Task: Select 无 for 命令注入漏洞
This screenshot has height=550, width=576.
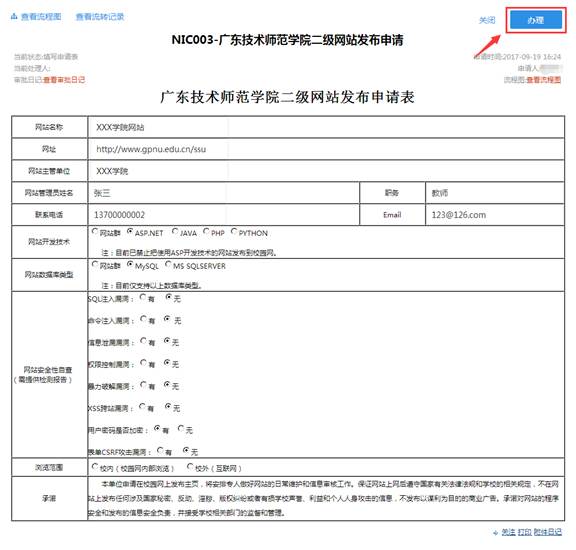Action: point(167,319)
